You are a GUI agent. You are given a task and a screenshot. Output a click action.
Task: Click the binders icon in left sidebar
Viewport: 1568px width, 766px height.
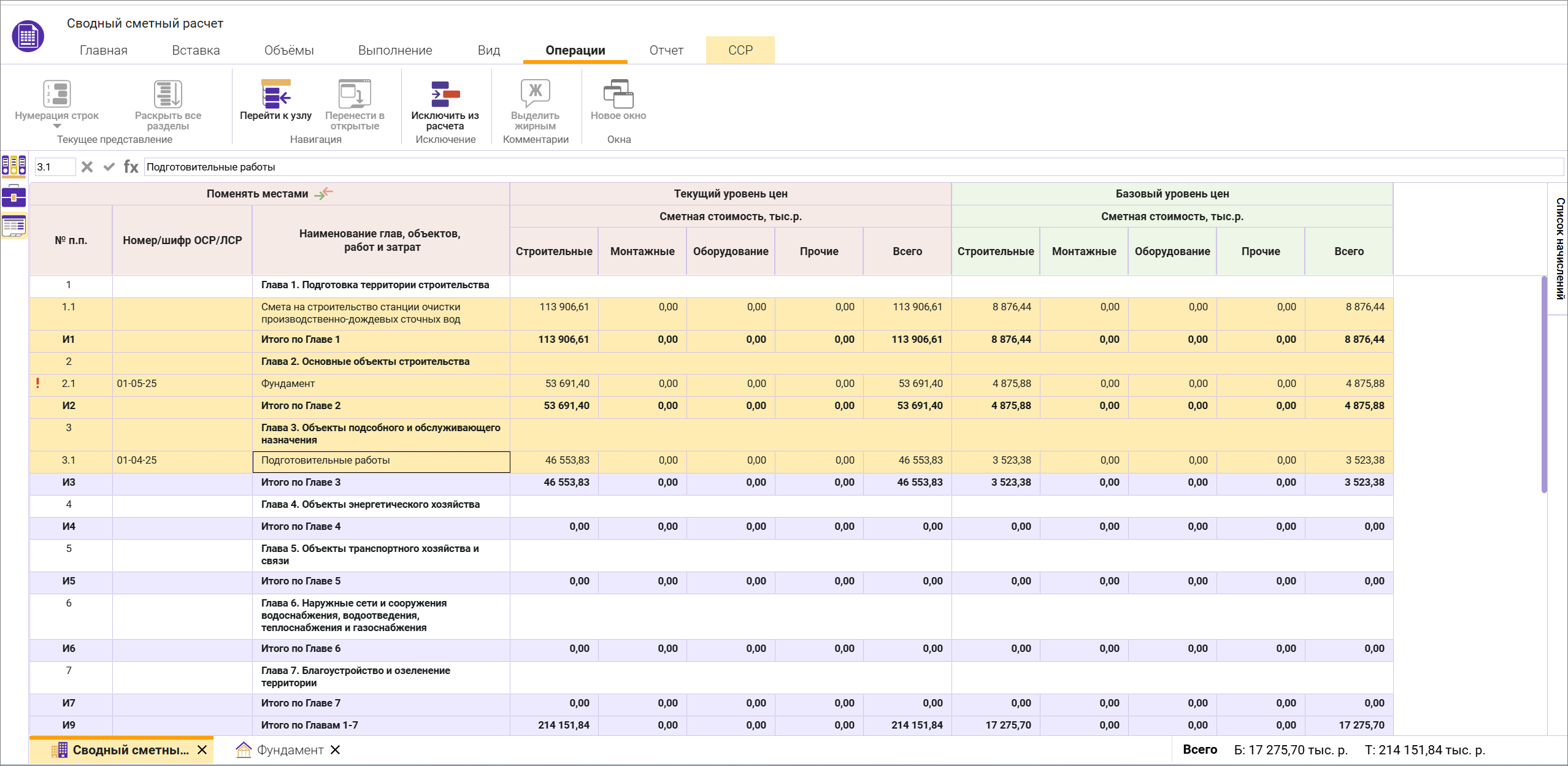pos(13,166)
